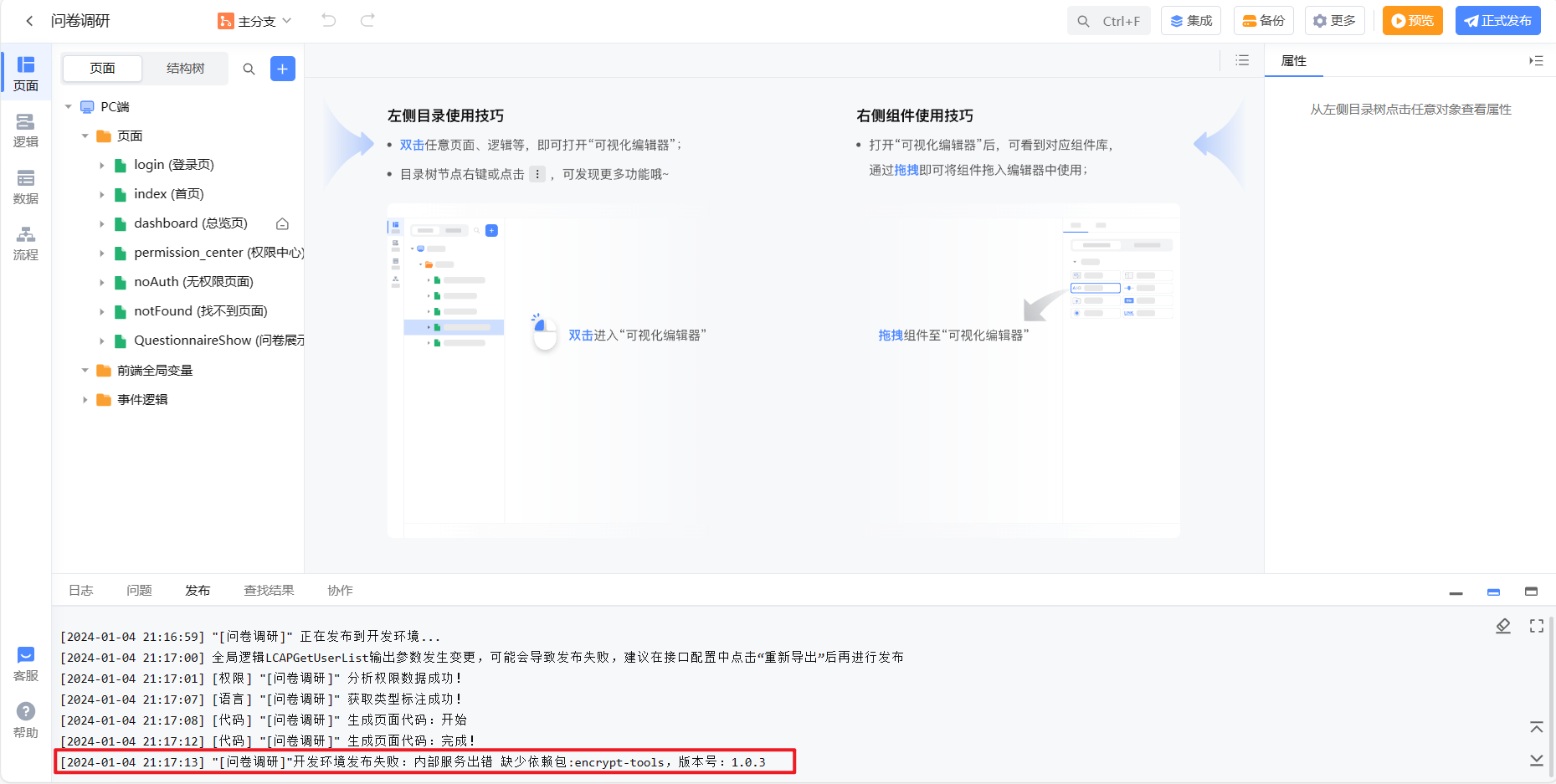Click the usage tips illustration image
The height and width of the screenshot is (784, 1556).
[x=783, y=371]
